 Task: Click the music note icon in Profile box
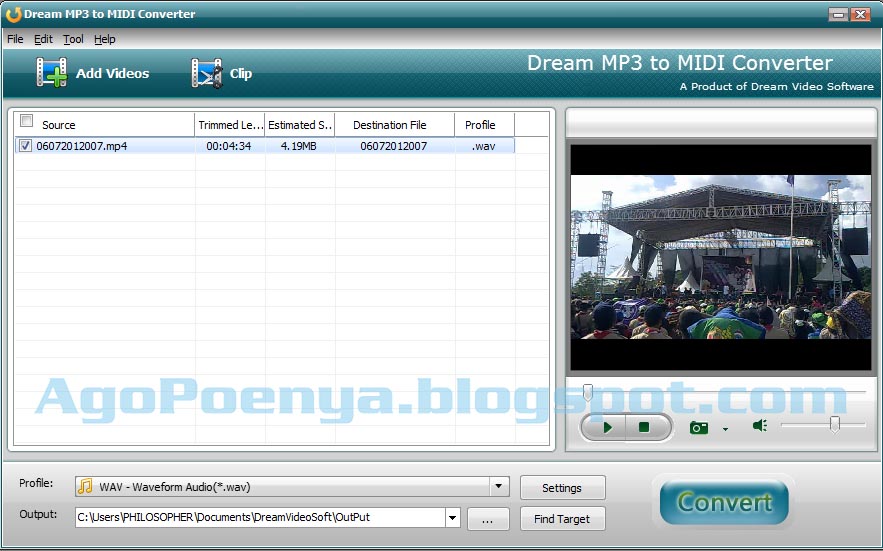(85, 486)
